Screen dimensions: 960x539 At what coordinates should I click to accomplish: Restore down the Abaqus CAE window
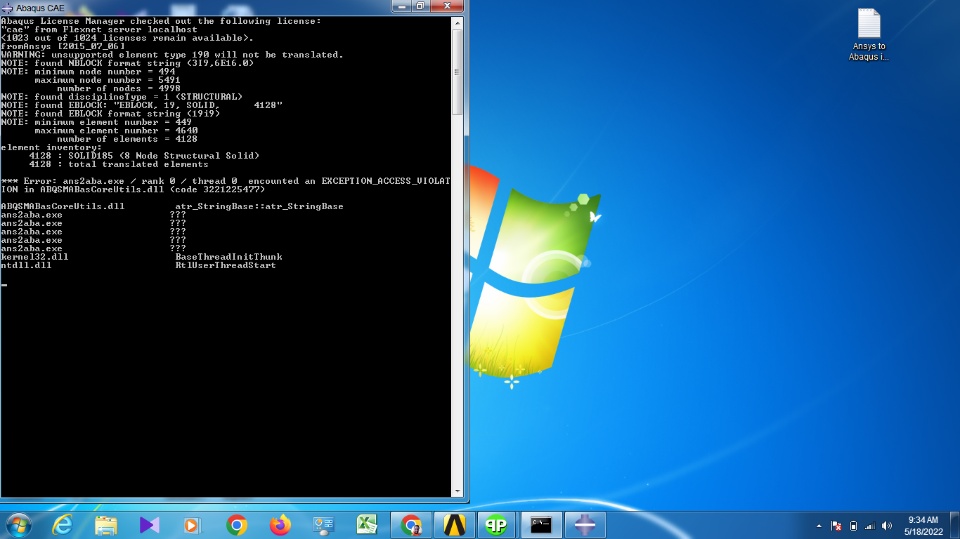pyautogui.click(x=421, y=6)
